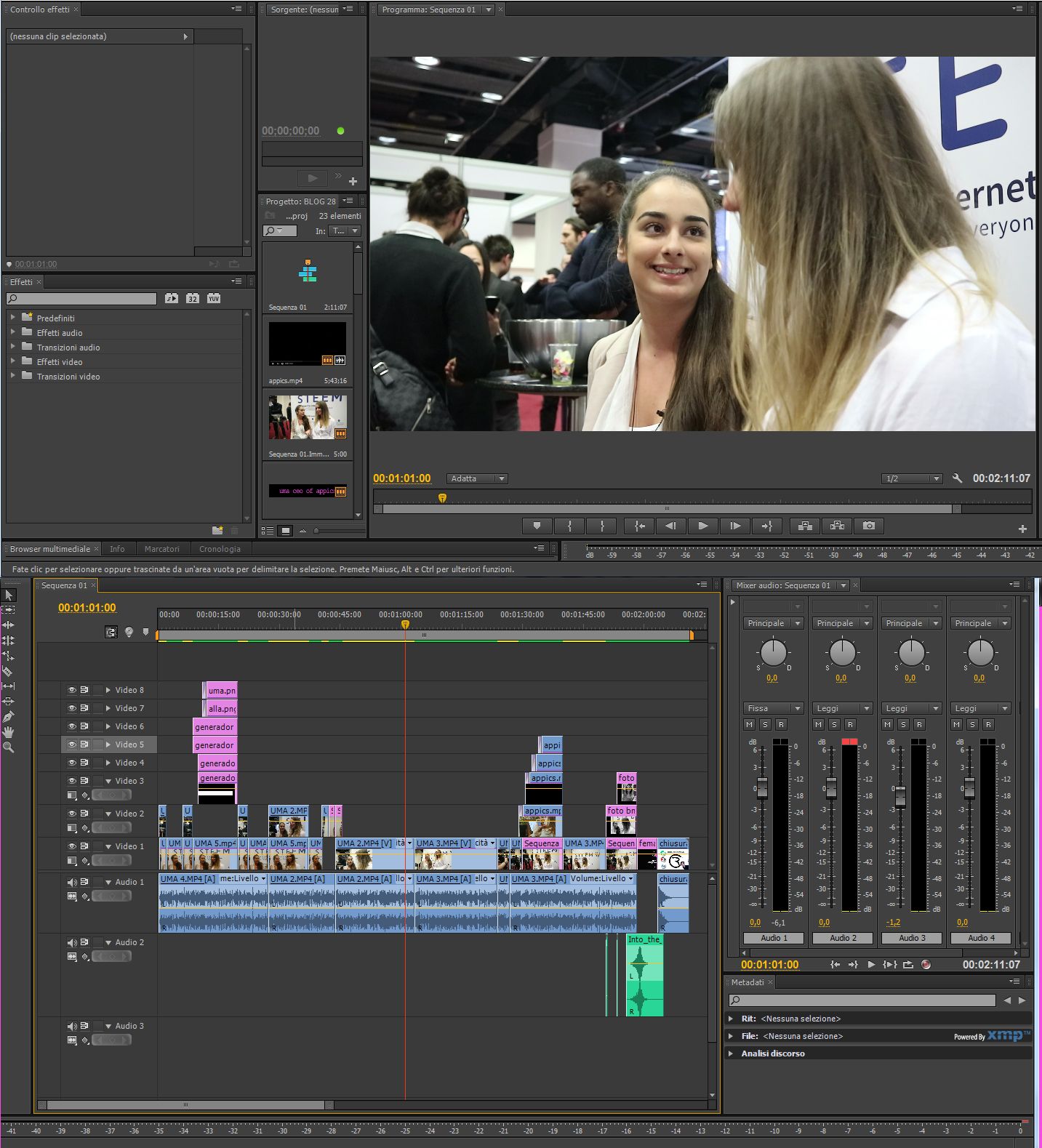Switch to the Info tab
Screen dimensions: 1042x1148
point(117,549)
